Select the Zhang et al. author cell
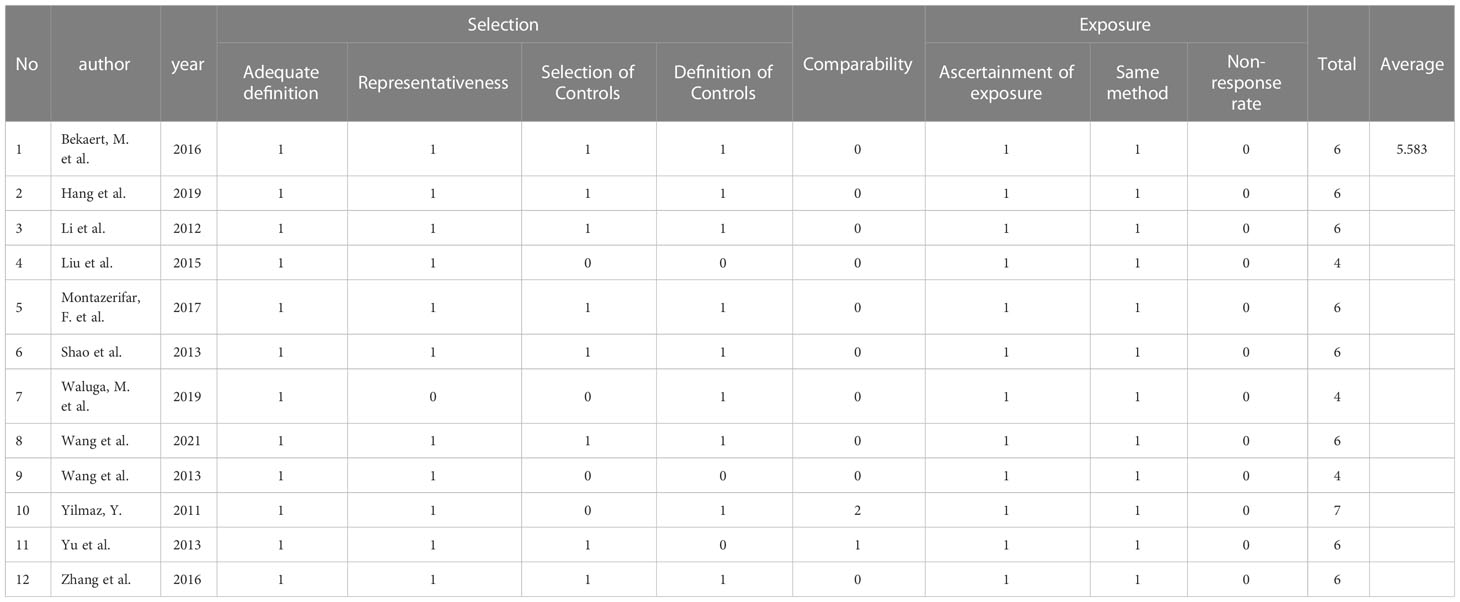 pos(105,579)
